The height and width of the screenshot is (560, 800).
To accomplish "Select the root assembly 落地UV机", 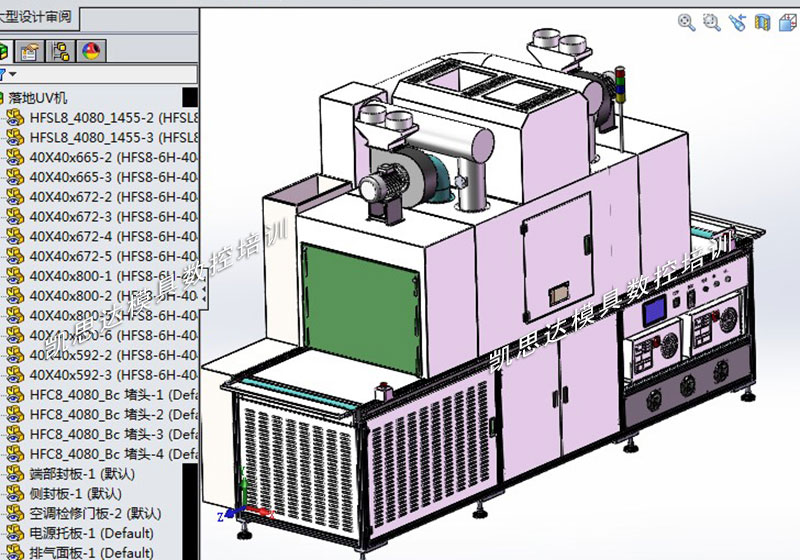I will coord(38,98).
